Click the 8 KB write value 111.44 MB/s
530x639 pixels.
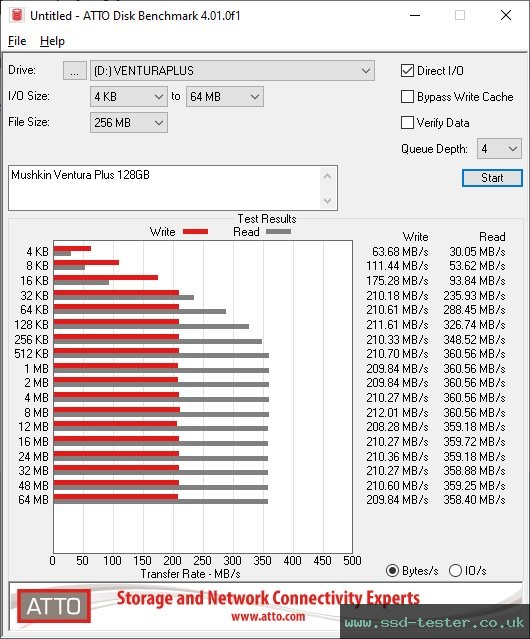tap(397, 266)
